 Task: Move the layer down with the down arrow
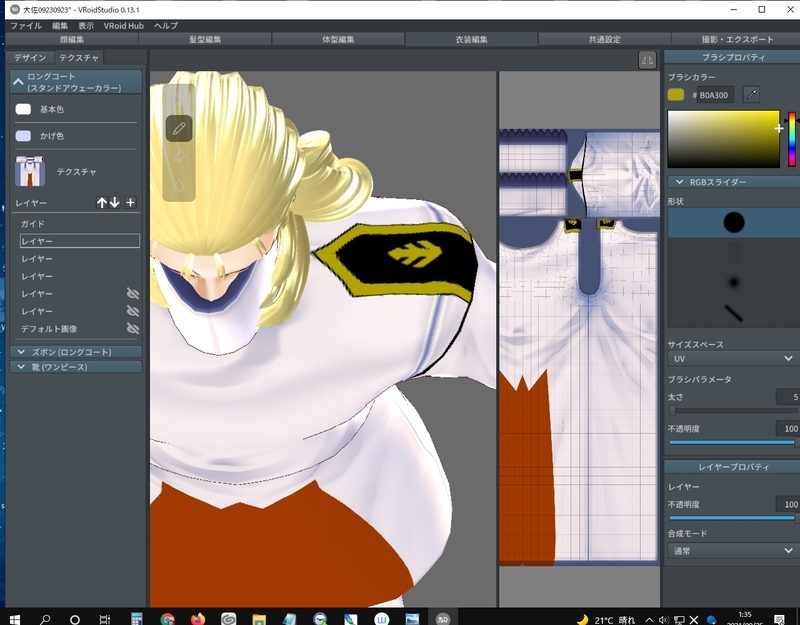115,203
